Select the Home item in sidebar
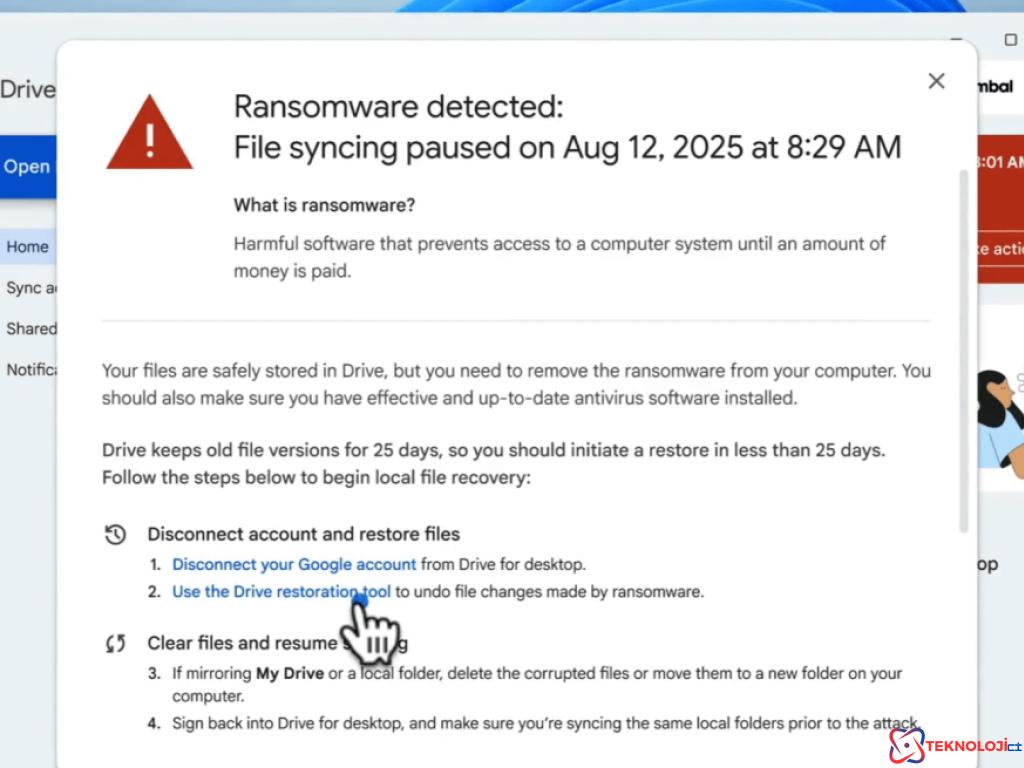 pos(27,247)
